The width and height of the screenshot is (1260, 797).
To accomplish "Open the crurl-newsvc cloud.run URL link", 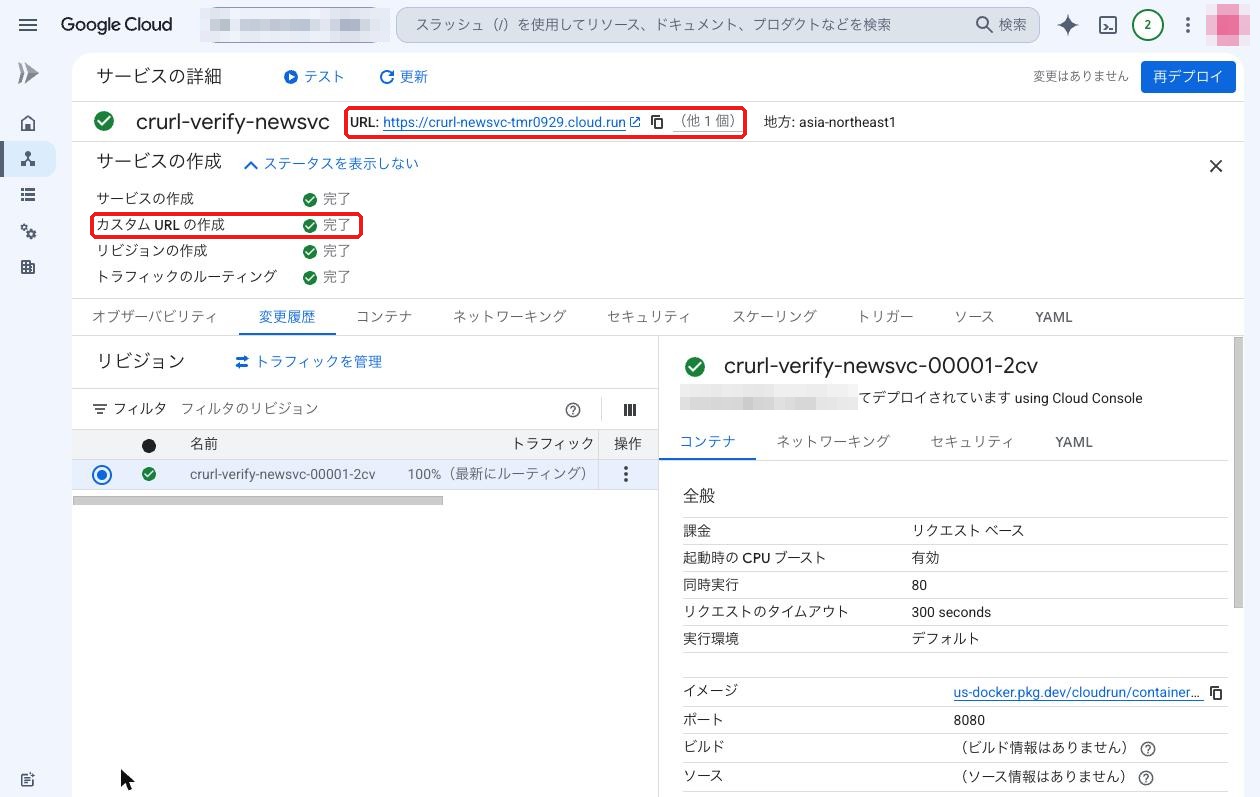I will [x=504, y=122].
